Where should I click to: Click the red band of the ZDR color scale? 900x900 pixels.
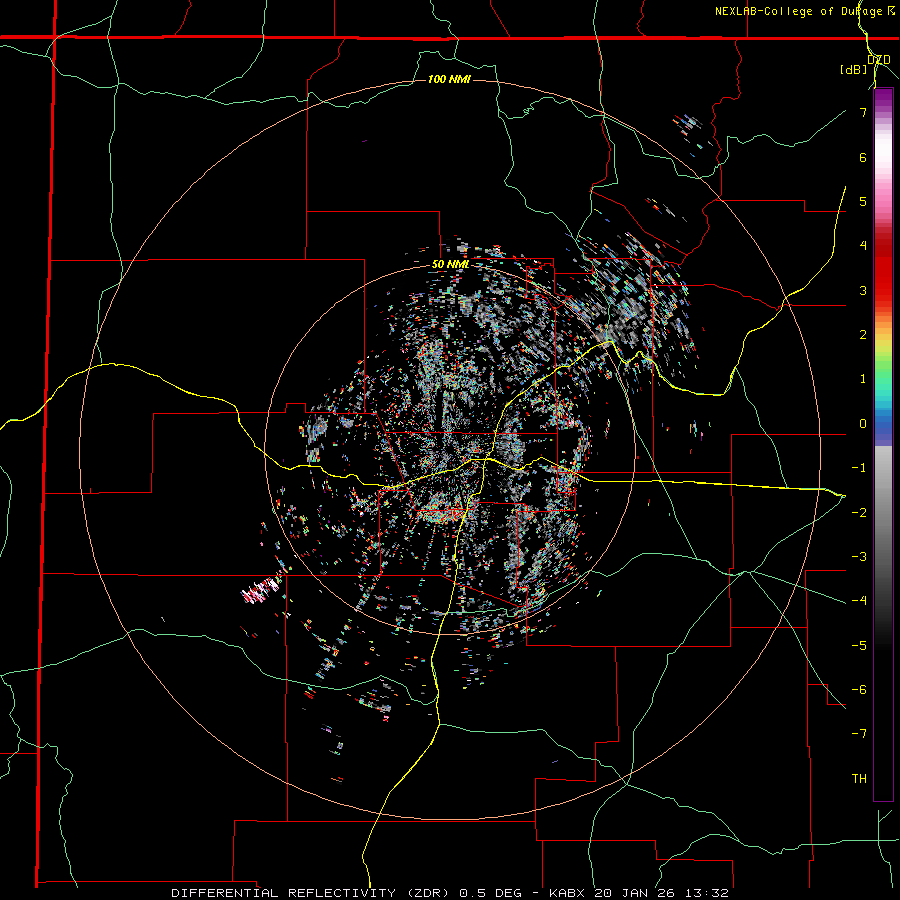click(883, 270)
